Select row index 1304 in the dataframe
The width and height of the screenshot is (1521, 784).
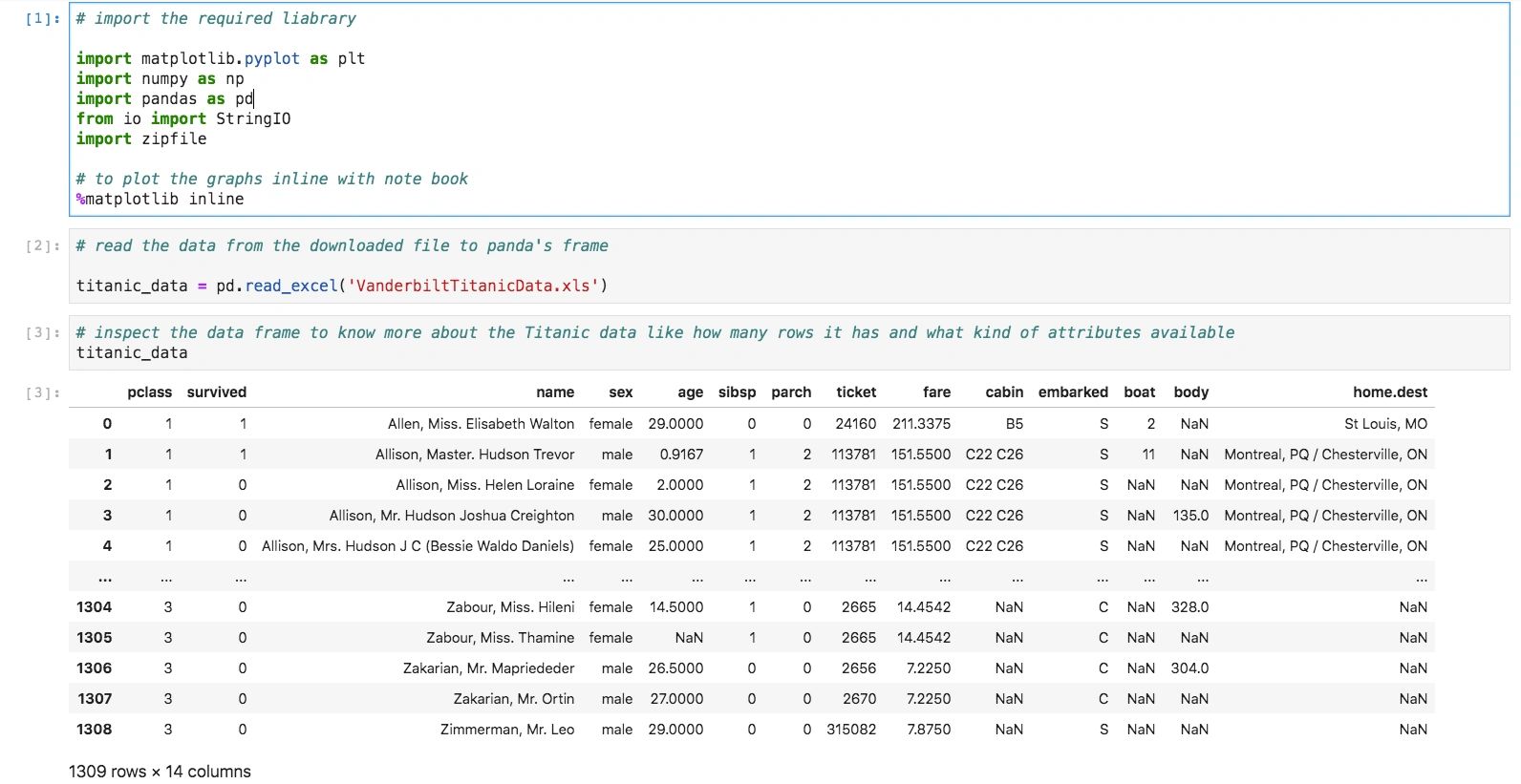tap(94, 607)
